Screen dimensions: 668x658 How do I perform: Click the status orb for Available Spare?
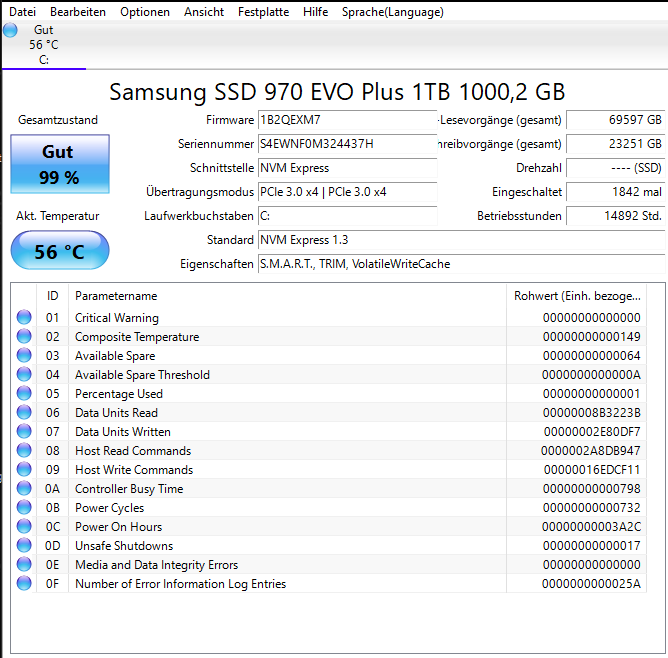coord(24,355)
